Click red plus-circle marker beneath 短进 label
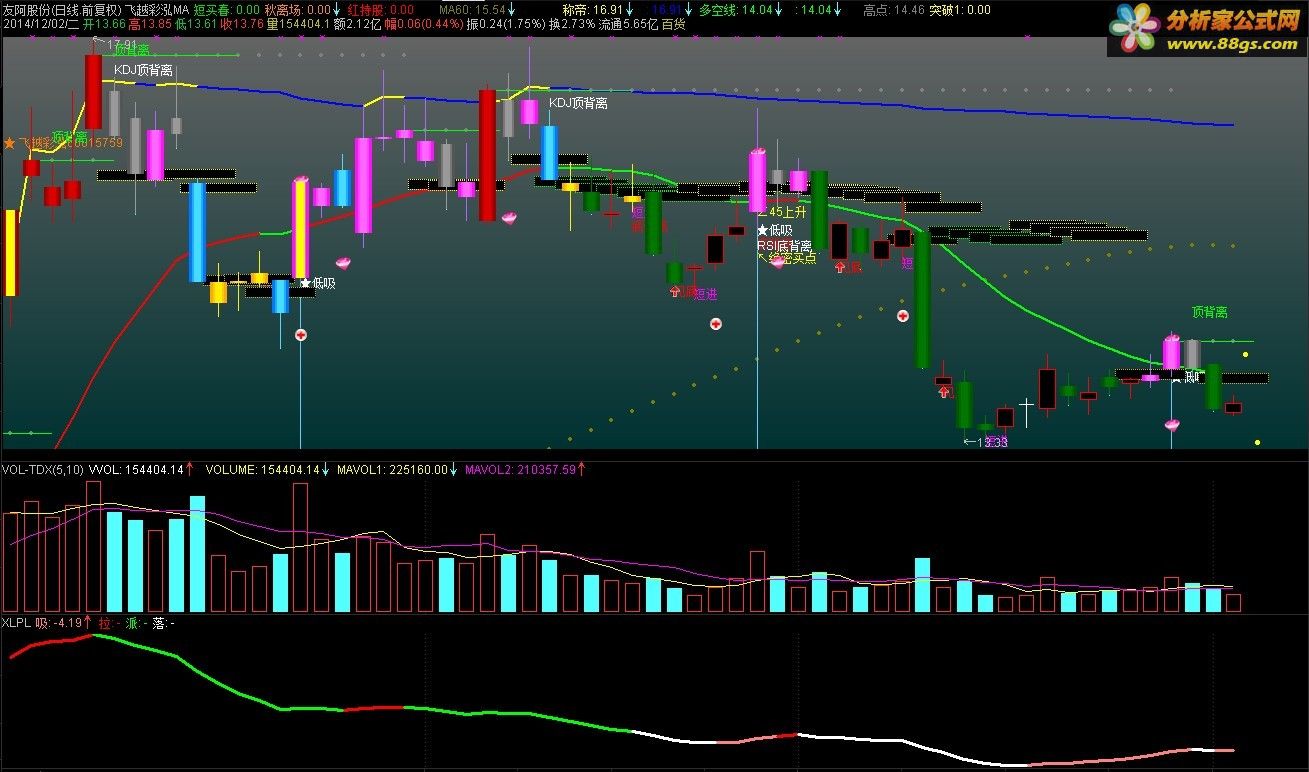Image resolution: width=1309 pixels, height=772 pixels. tap(716, 324)
